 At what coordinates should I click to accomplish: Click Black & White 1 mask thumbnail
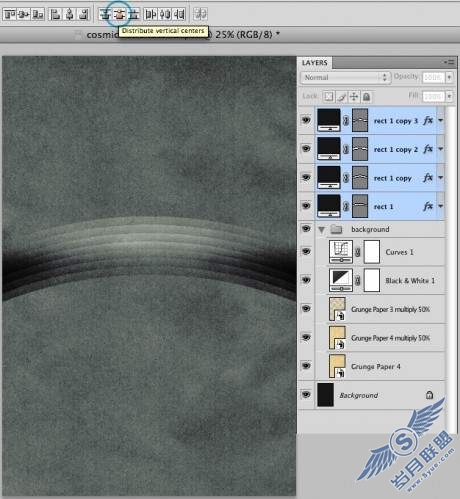[x=372, y=280]
